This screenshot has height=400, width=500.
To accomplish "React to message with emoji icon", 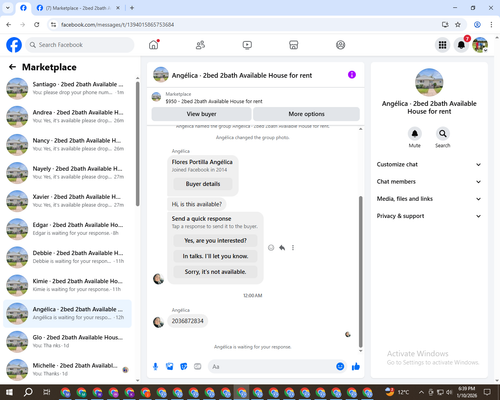I will point(271,248).
